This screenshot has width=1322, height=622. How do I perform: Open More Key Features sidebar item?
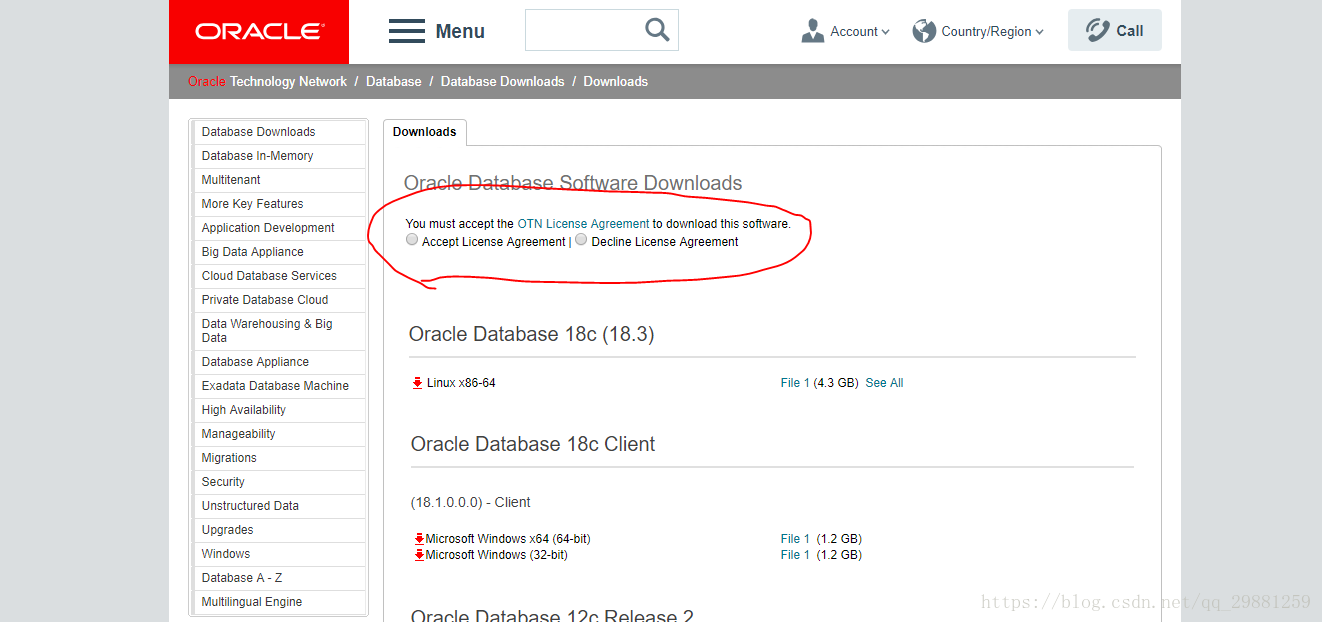(x=279, y=204)
